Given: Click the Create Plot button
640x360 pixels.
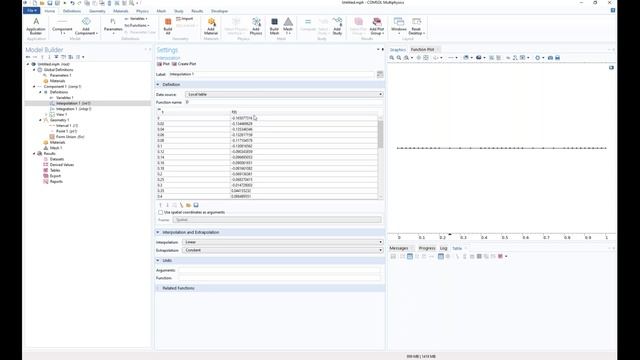Looking at the screenshot, I should [x=184, y=64].
